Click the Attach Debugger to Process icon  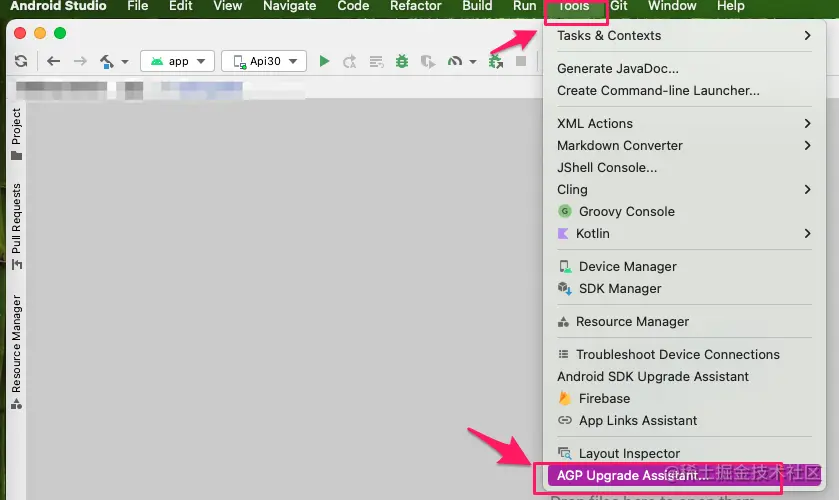pos(495,62)
